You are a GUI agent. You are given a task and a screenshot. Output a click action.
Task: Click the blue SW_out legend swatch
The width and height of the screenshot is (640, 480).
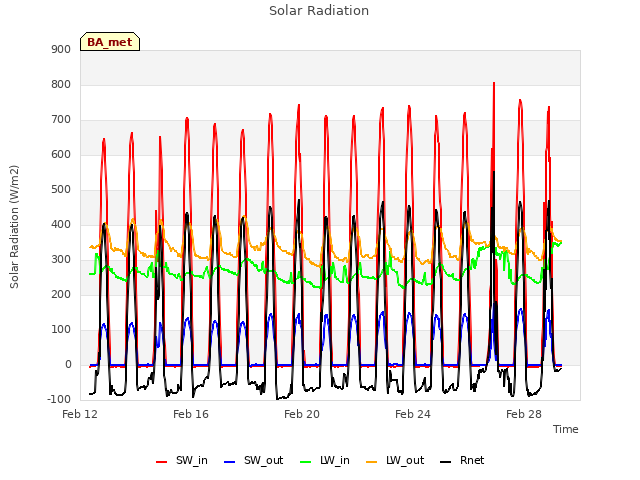(230, 462)
